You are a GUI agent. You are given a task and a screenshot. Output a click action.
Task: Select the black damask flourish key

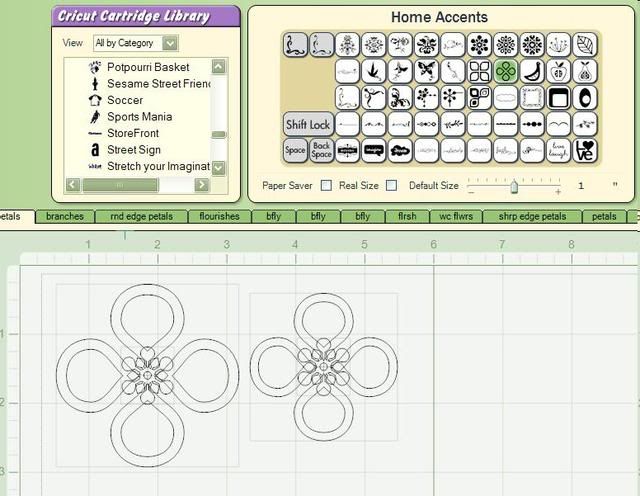pos(426,44)
